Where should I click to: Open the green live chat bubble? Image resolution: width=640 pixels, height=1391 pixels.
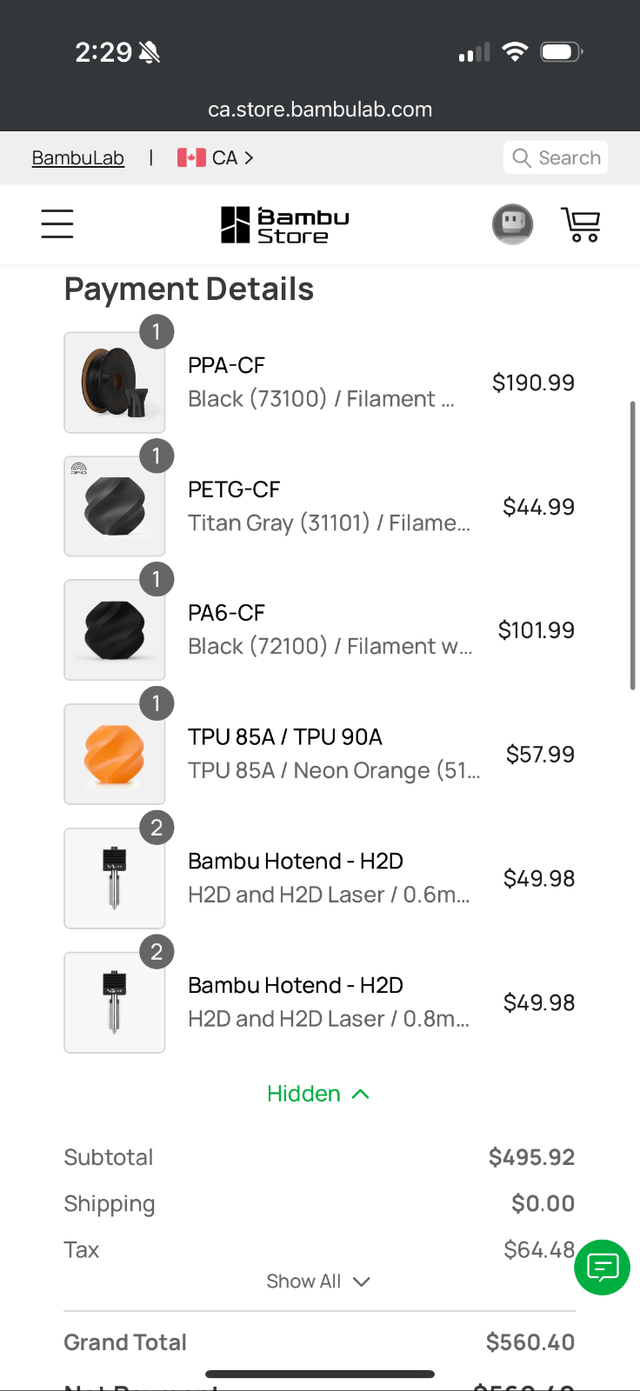point(602,1267)
